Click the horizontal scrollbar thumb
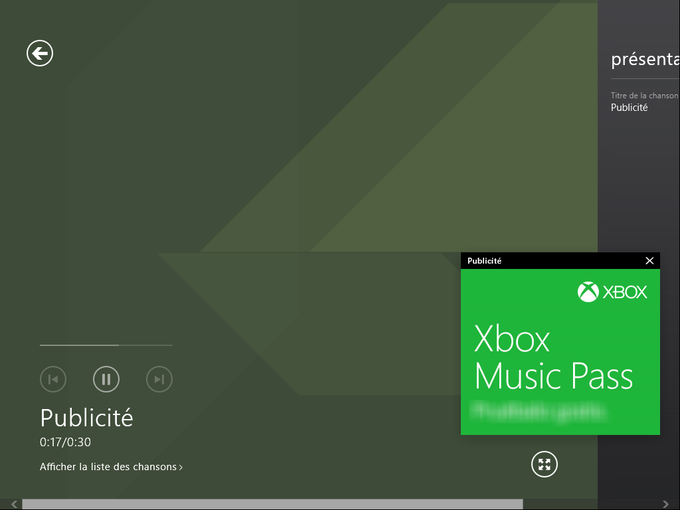680x510 pixels. (272, 504)
